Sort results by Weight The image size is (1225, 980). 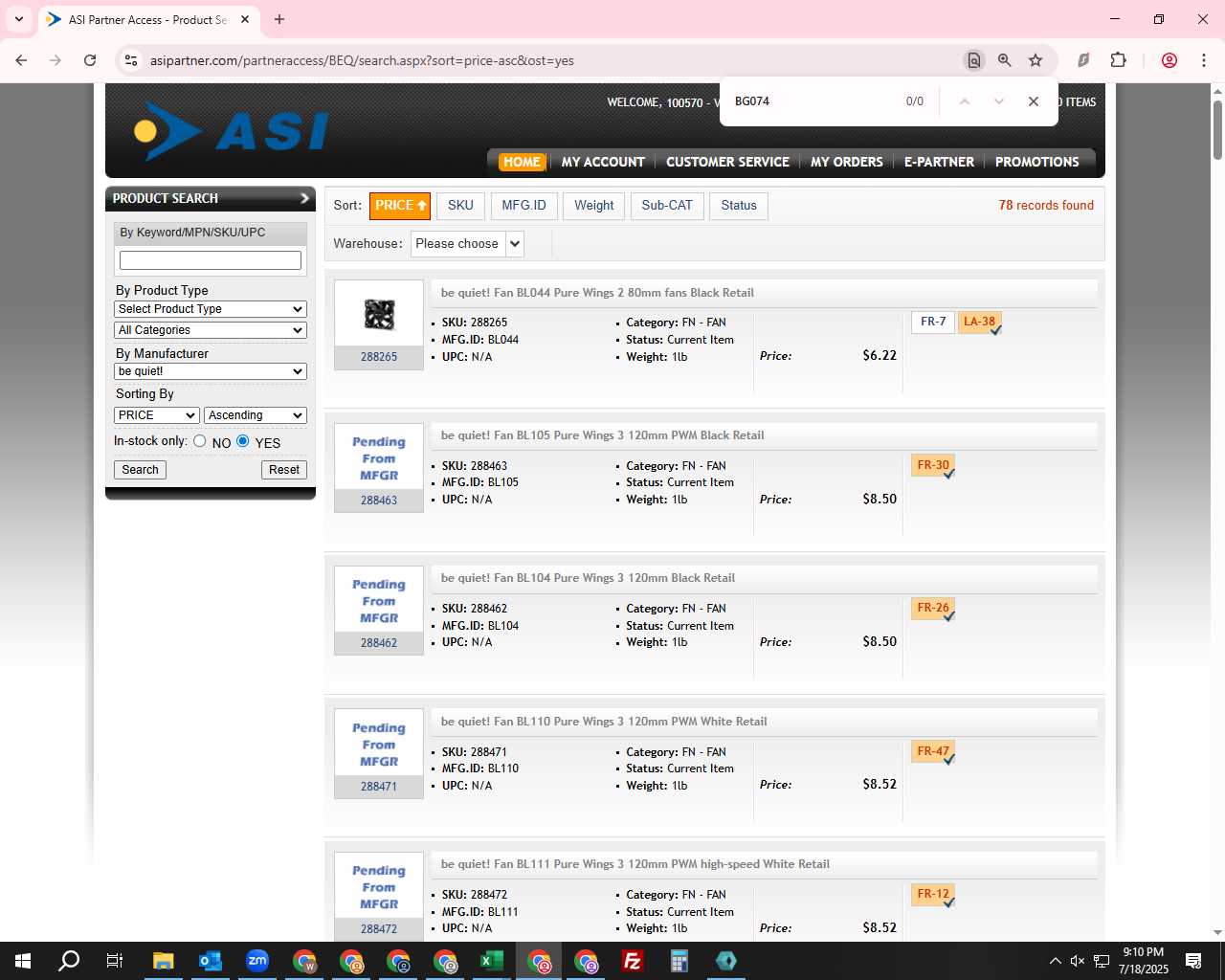594,206
